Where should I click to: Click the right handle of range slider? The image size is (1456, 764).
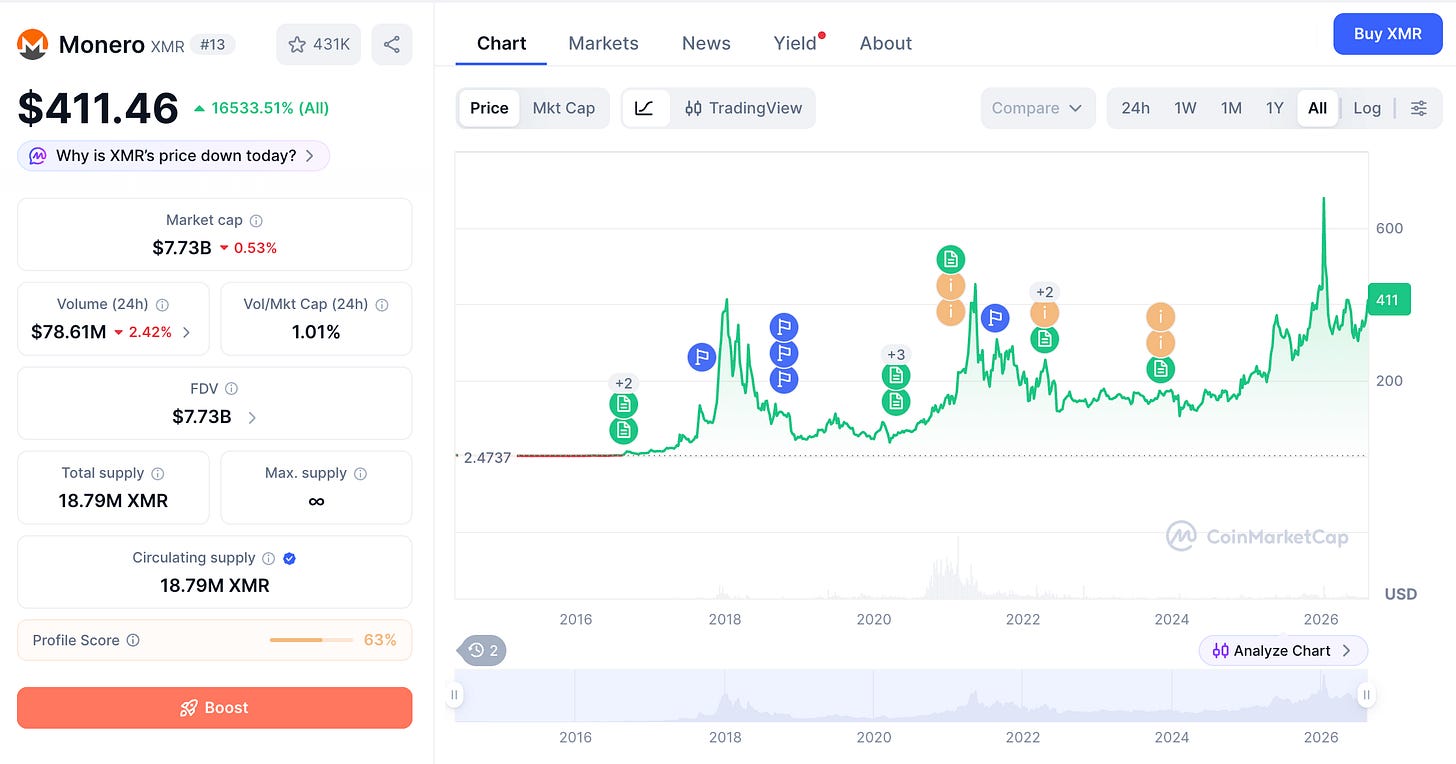coord(1366,694)
